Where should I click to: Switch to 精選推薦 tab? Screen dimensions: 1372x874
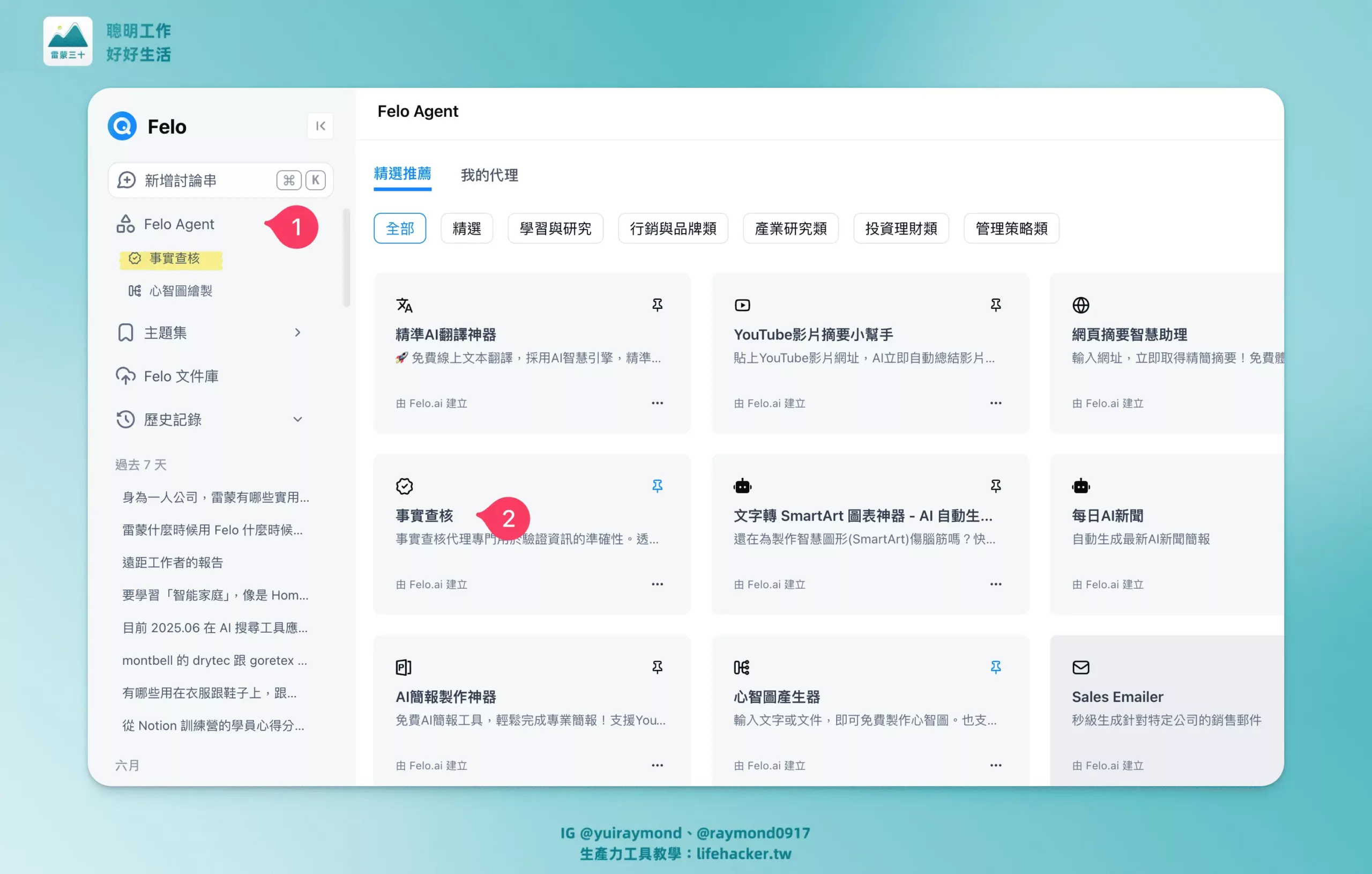[x=402, y=174]
